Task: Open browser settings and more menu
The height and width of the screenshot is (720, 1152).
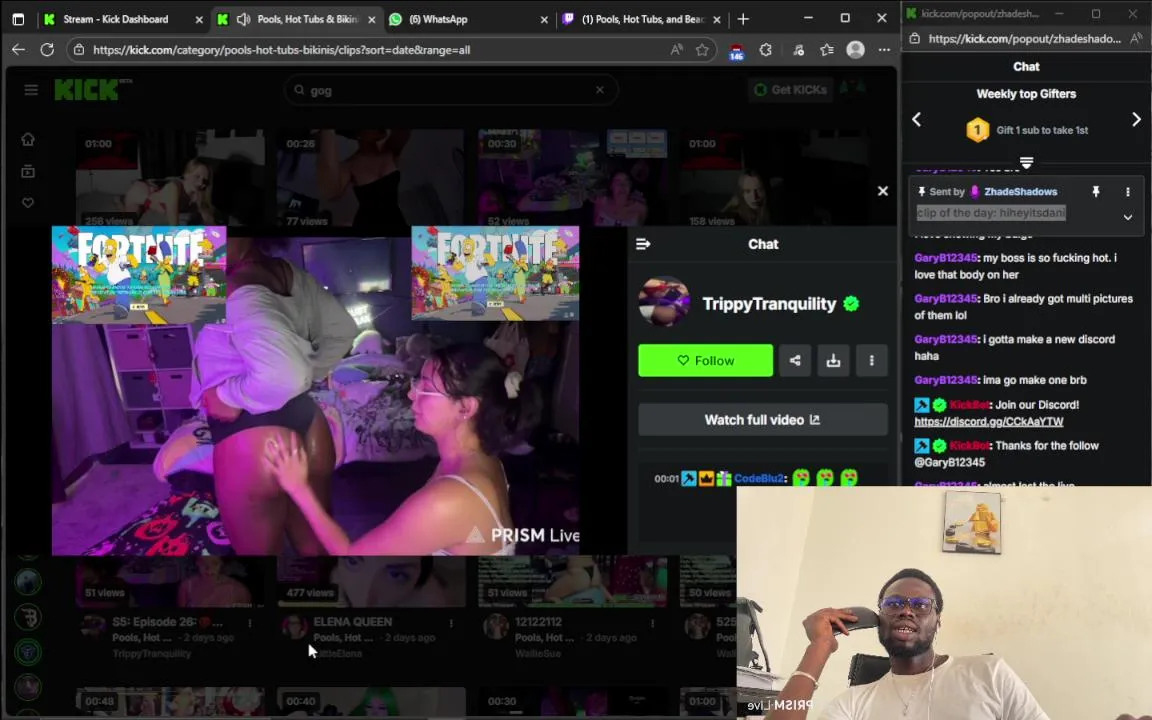Action: pyautogui.click(x=884, y=49)
